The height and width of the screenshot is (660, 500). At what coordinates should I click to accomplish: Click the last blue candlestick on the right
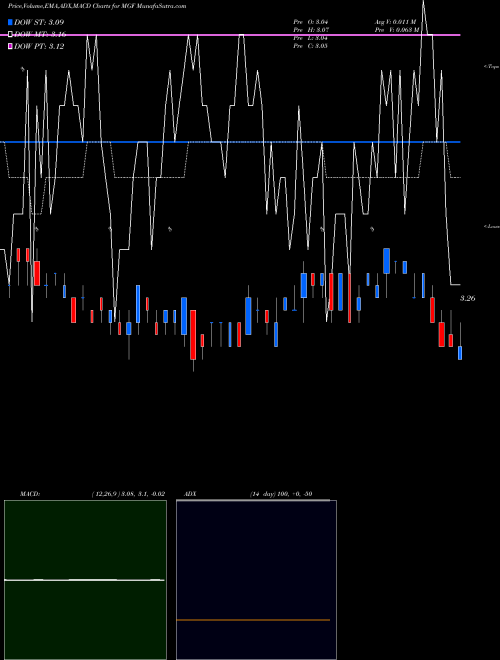pyautogui.click(x=460, y=353)
